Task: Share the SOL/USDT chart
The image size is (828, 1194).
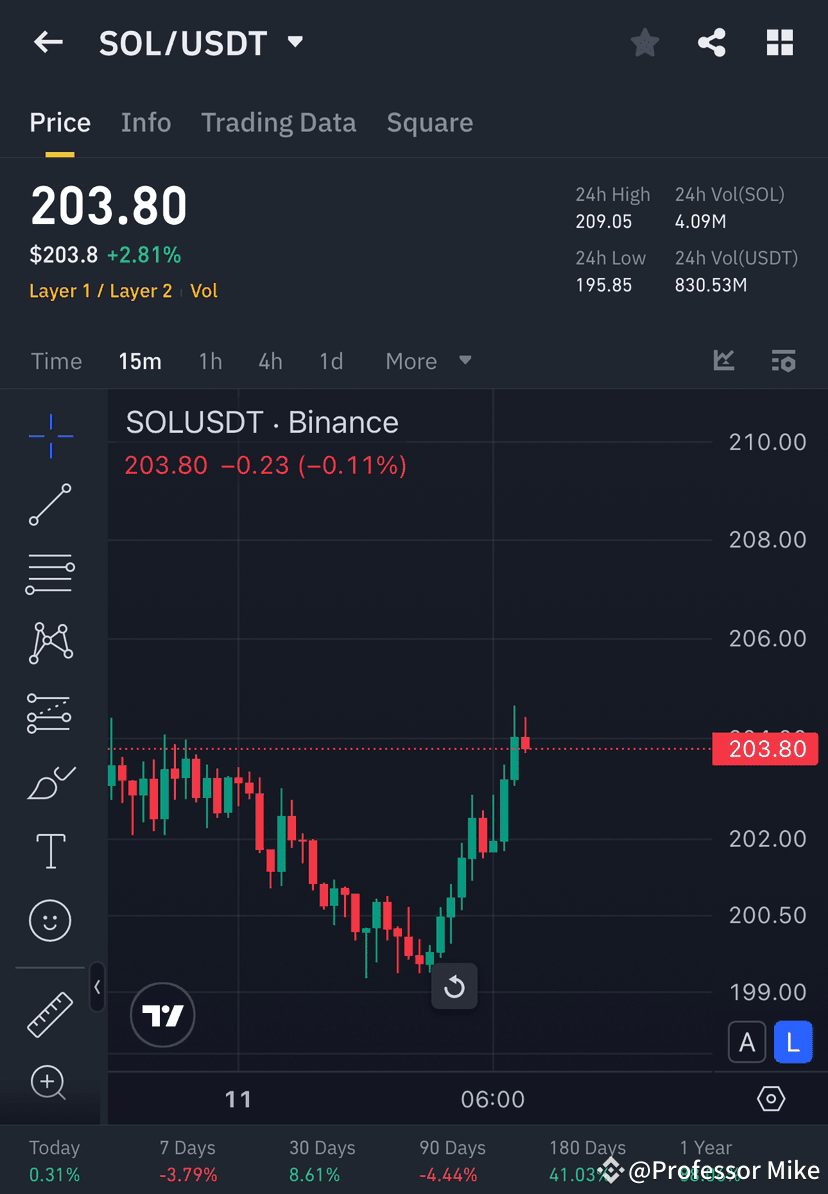Action: (x=712, y=42)
